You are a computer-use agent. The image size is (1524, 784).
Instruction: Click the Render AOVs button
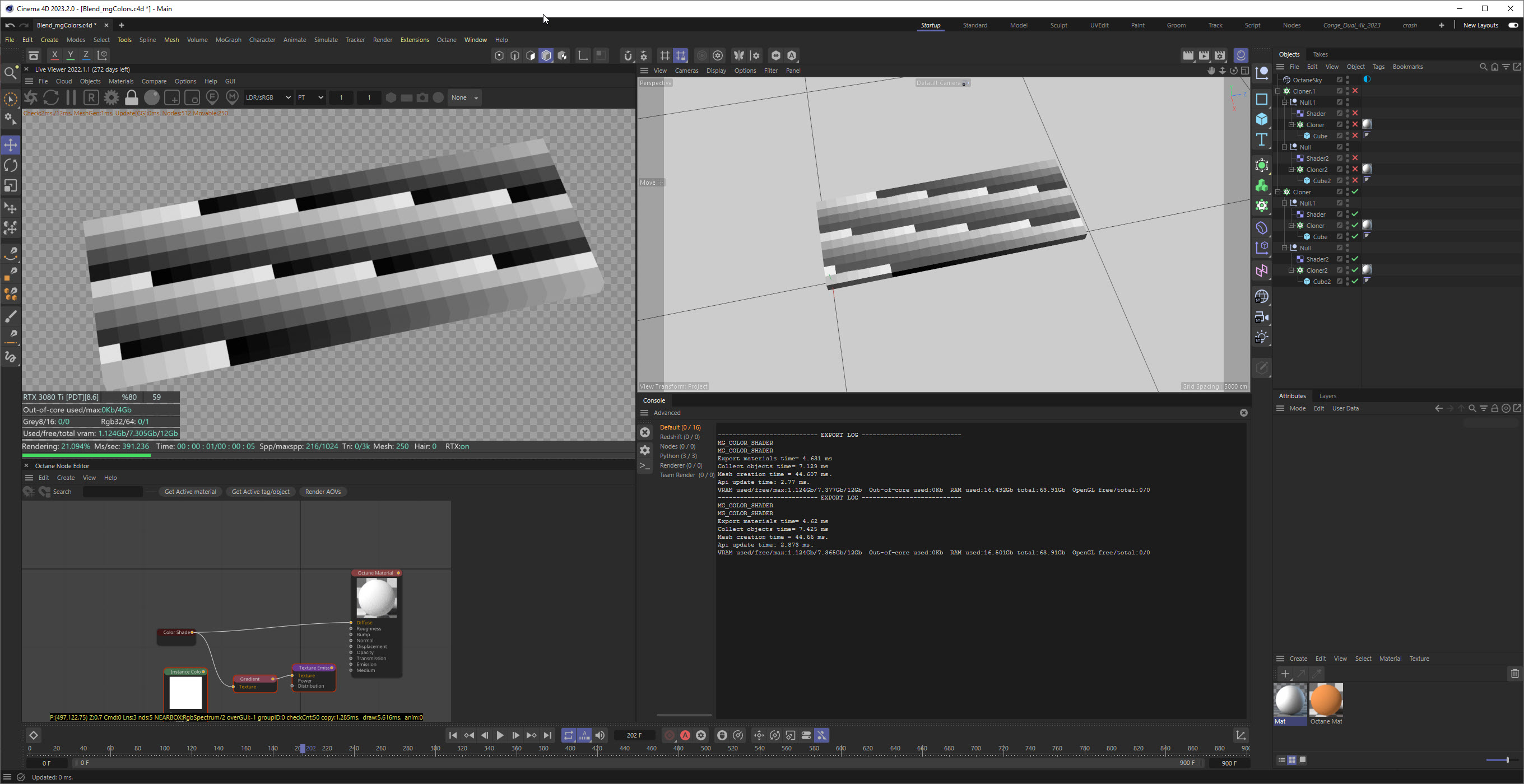coord(322,491)
